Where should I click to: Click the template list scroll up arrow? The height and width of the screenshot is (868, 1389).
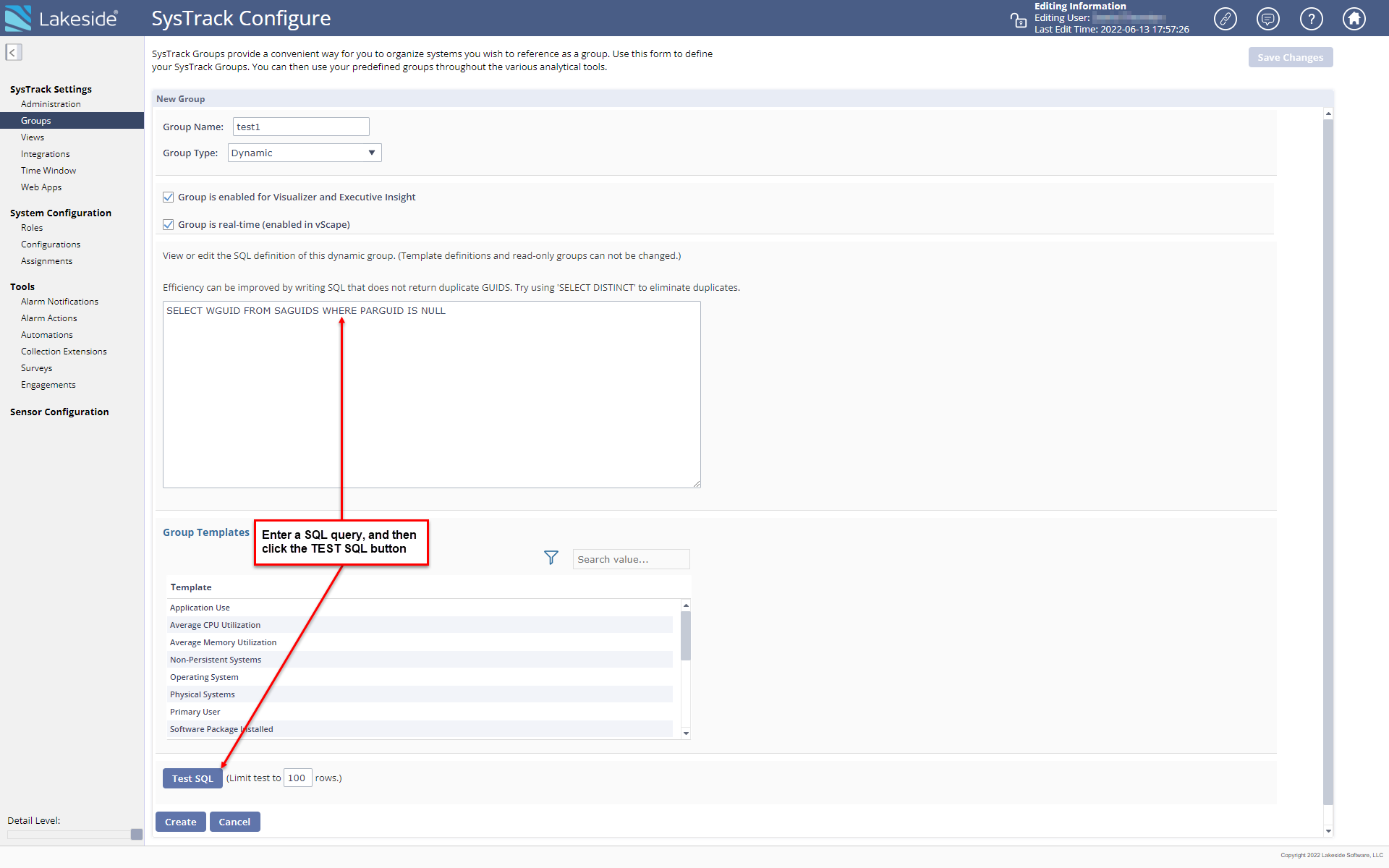(x=686, y=605)
